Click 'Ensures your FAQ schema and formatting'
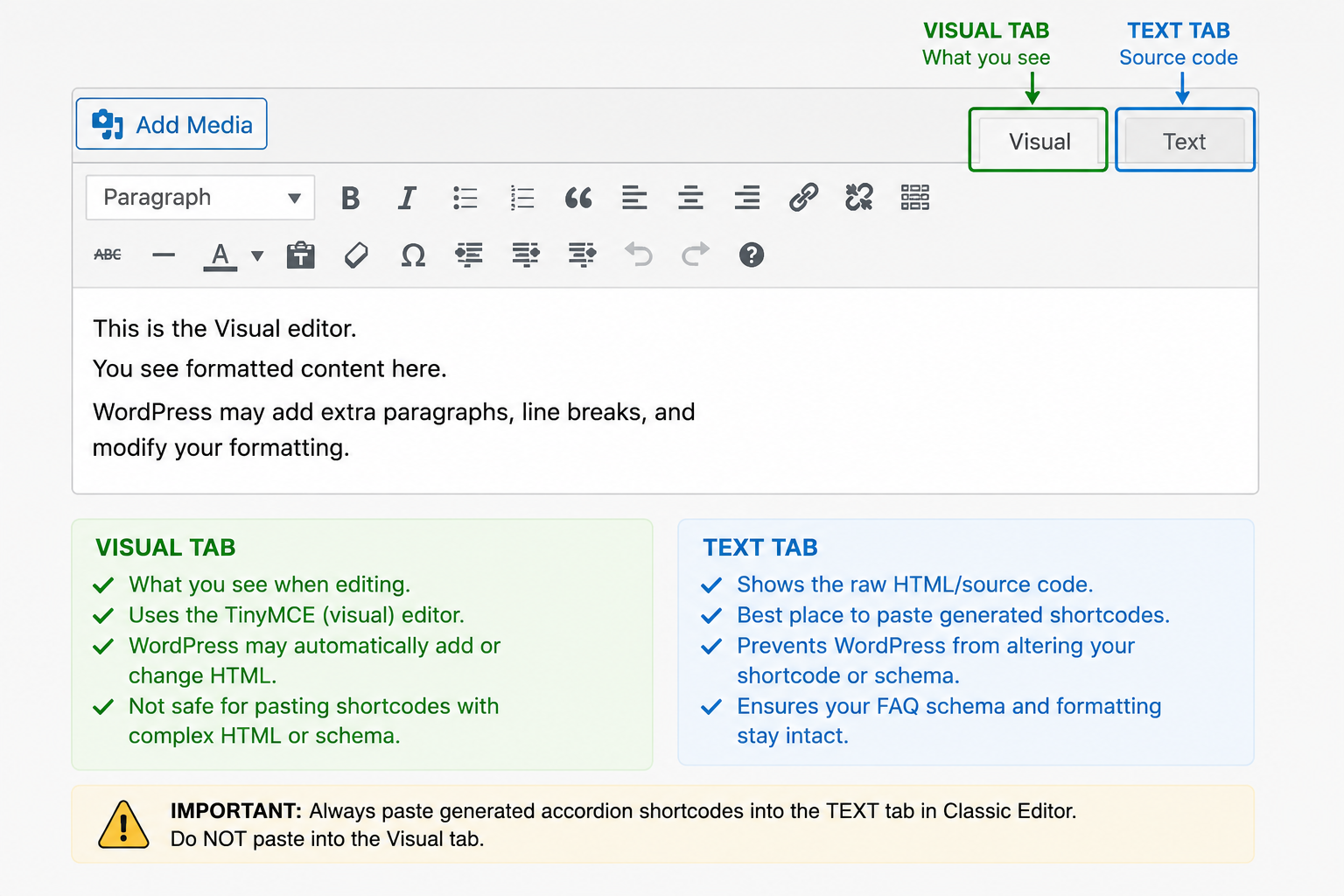This screenshot has width=1344, height=896. point(949,706)
